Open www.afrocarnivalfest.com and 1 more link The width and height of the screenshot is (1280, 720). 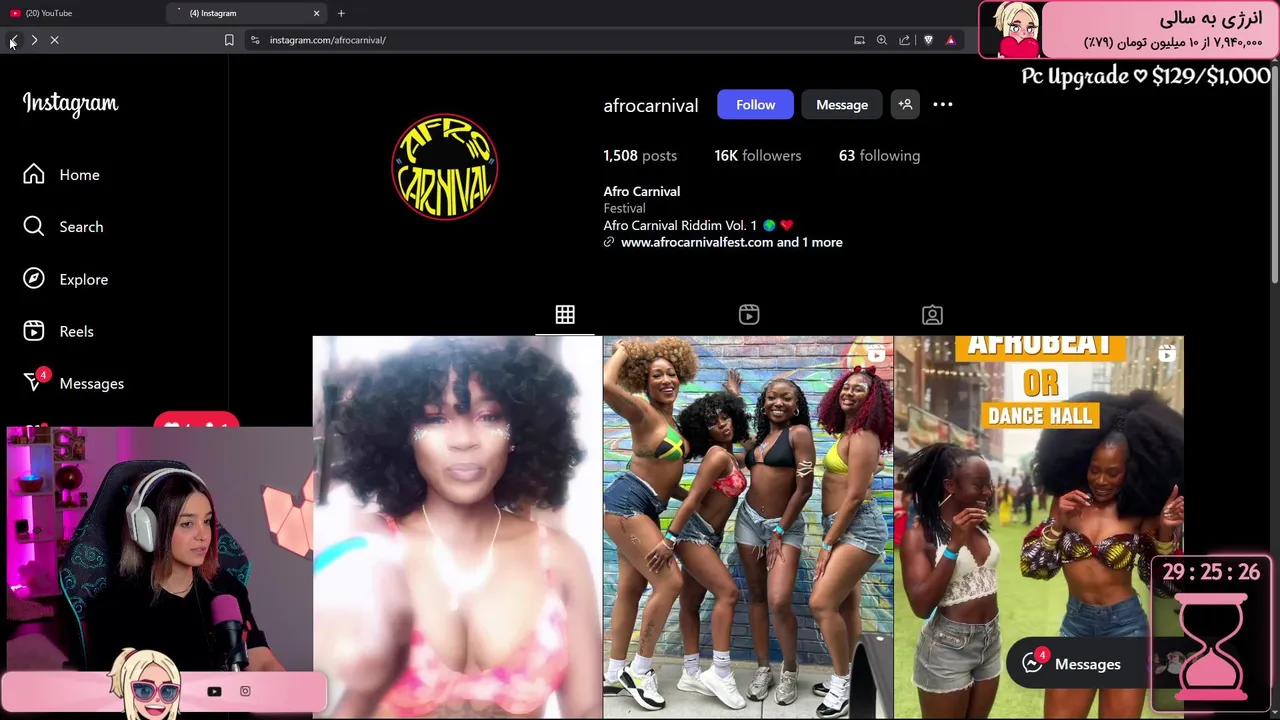[x=731, y=242]
